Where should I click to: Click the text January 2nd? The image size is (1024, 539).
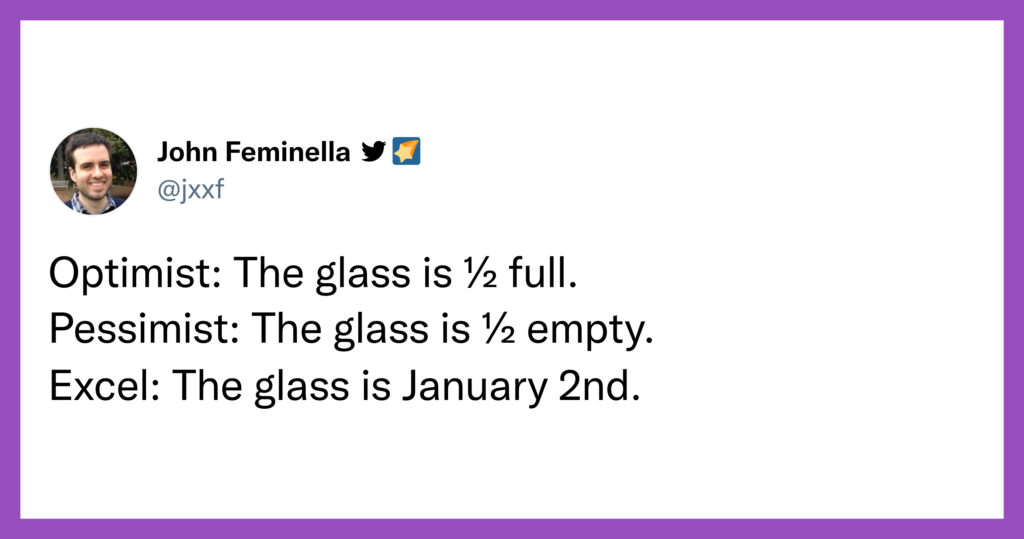(520, 387)
